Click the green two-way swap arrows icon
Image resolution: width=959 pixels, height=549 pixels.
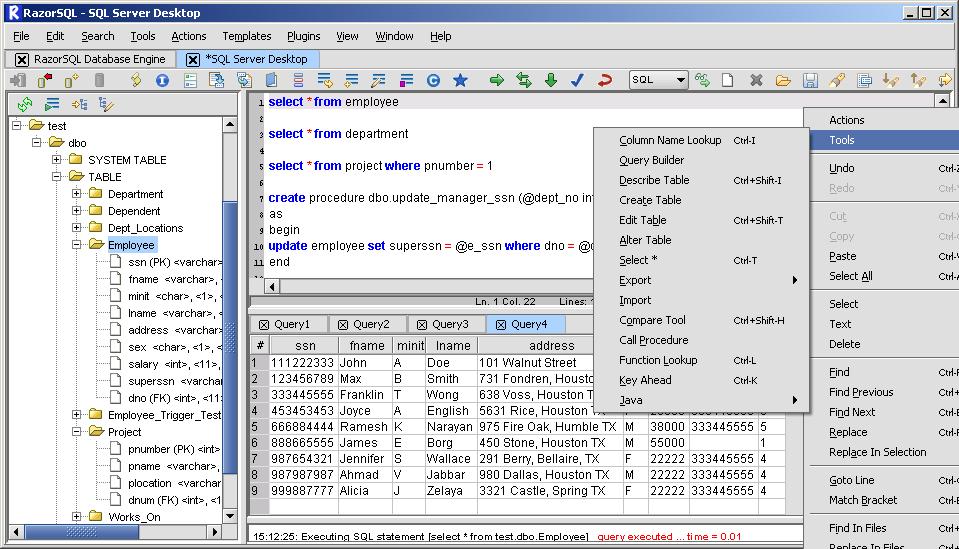tap(524, 80)
